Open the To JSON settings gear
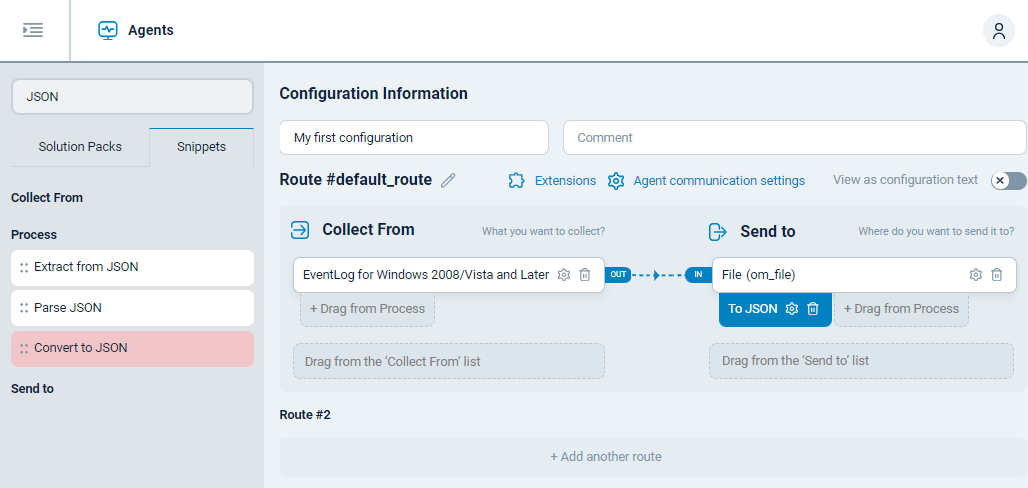The height and width of the screenshot is (488, 1028). [x=792, y=309]
